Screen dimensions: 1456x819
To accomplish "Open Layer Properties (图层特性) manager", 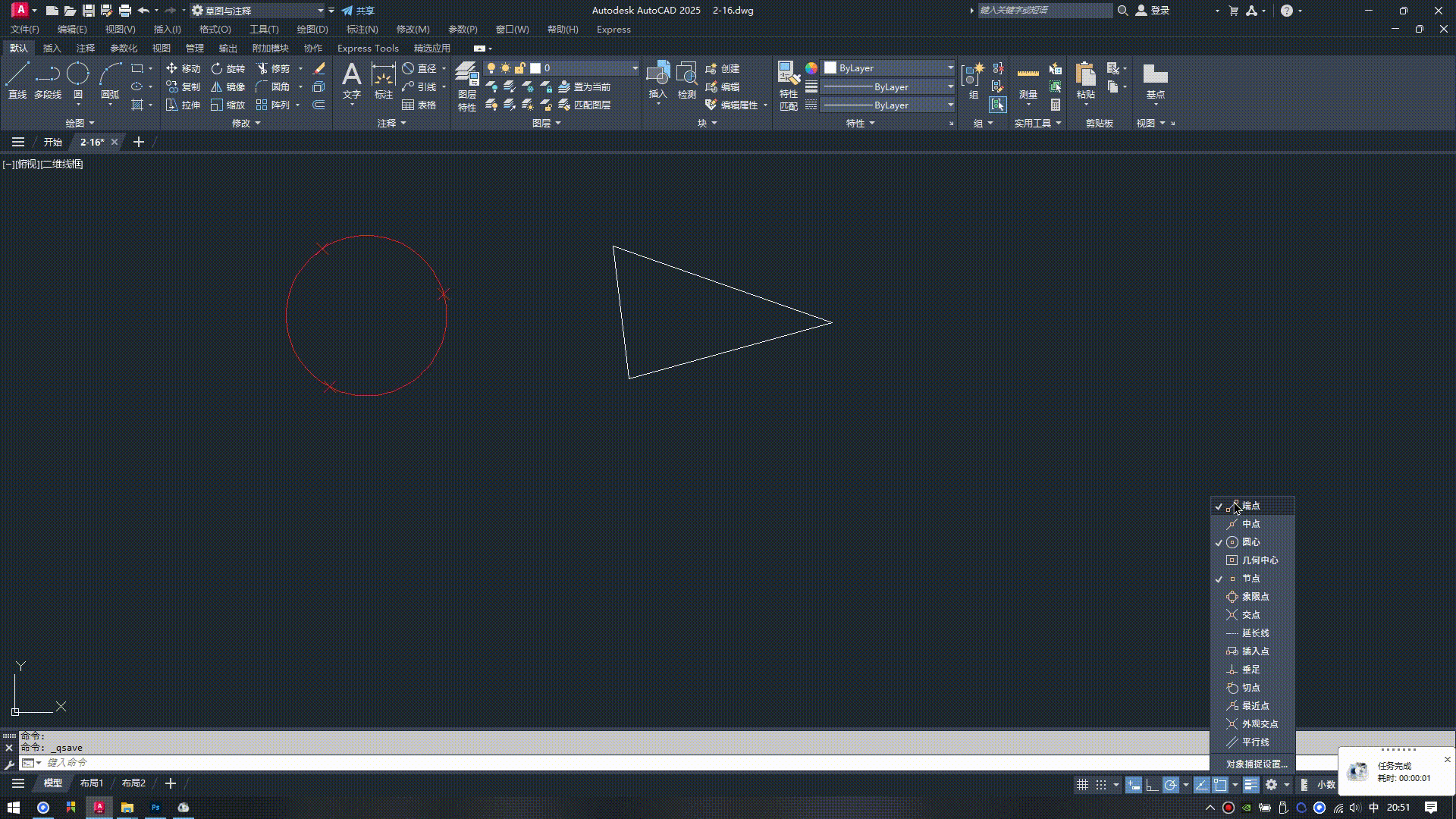I will pyautogui.click(x=467, y=86).
